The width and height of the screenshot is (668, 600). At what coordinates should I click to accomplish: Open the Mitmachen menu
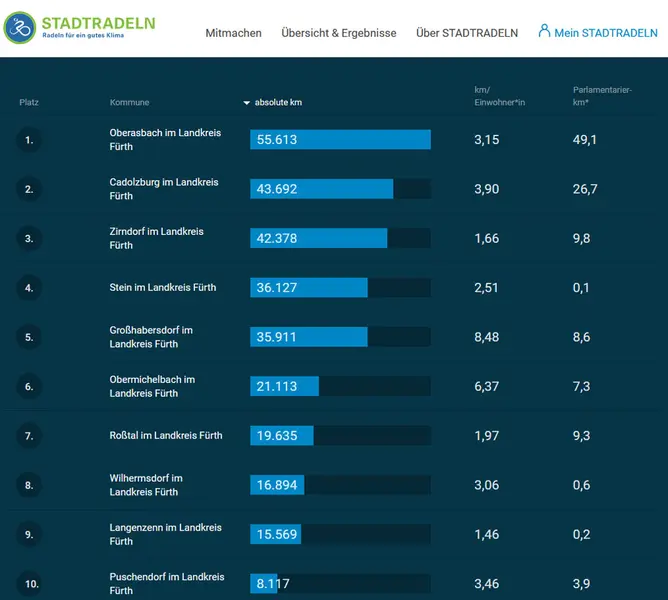coord(233,33)
